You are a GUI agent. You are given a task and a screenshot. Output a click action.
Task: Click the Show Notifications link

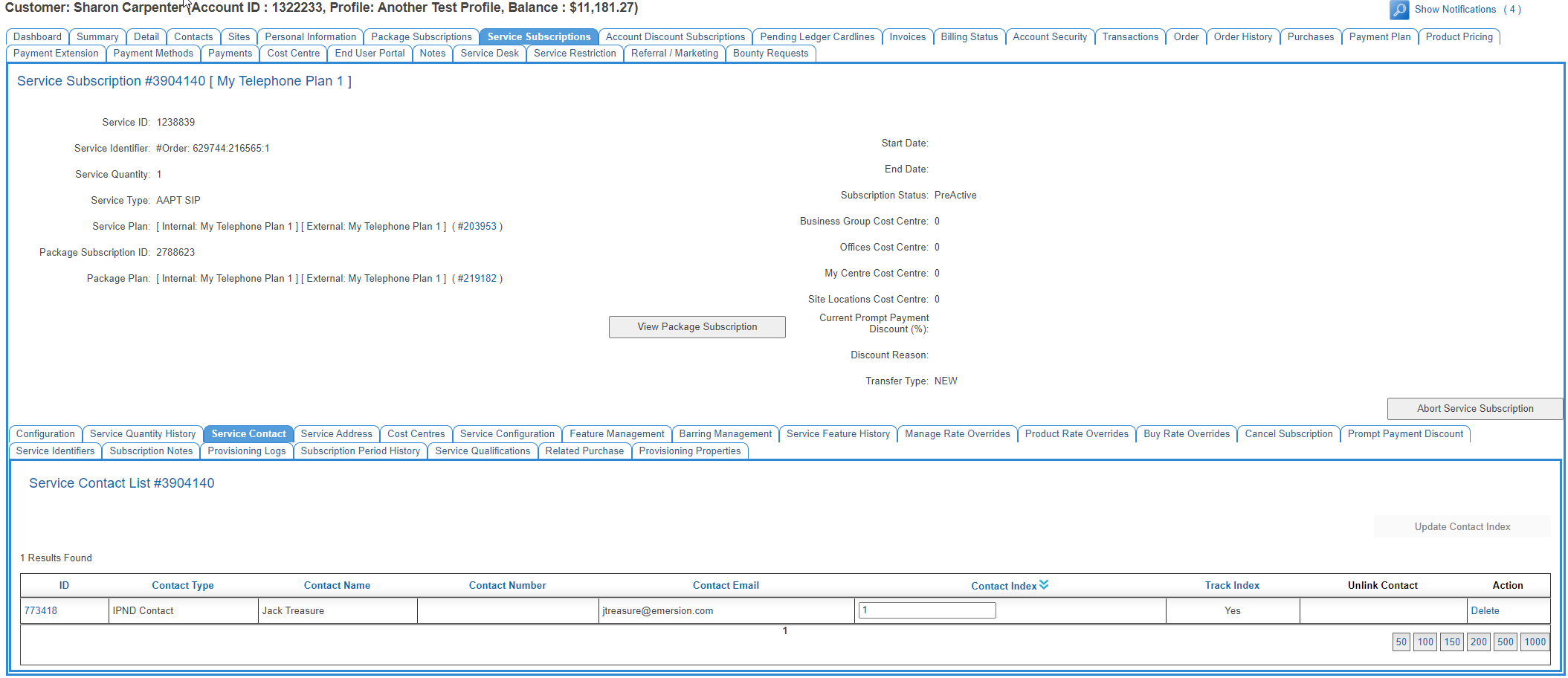(1454, 9)
